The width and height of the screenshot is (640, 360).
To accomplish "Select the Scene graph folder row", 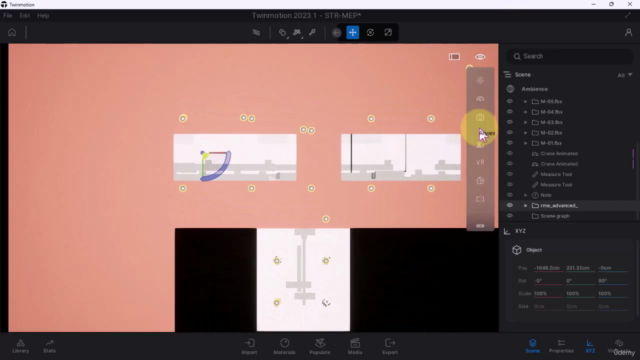I will [569, 216].
